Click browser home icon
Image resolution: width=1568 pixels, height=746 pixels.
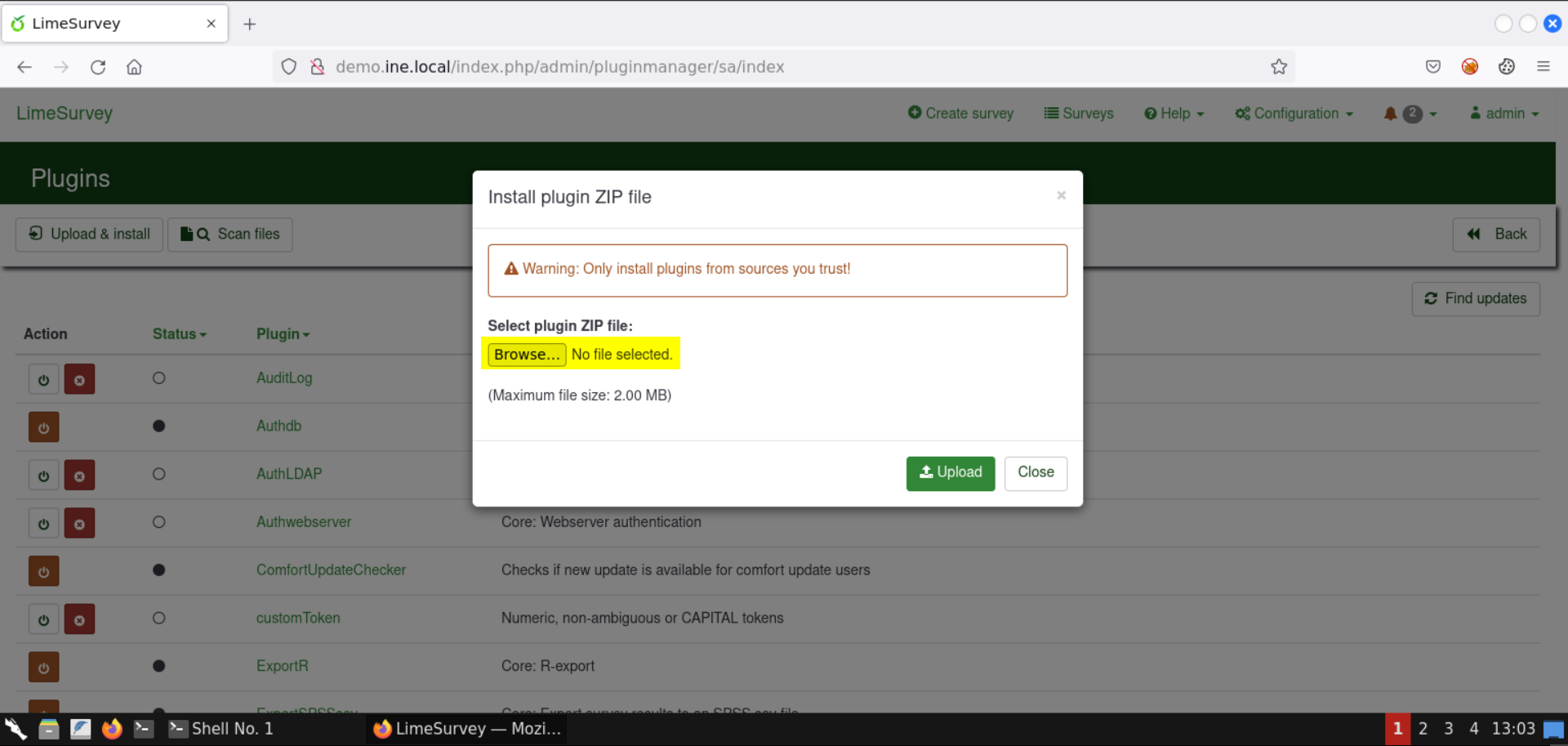click(x=135, y=67)
